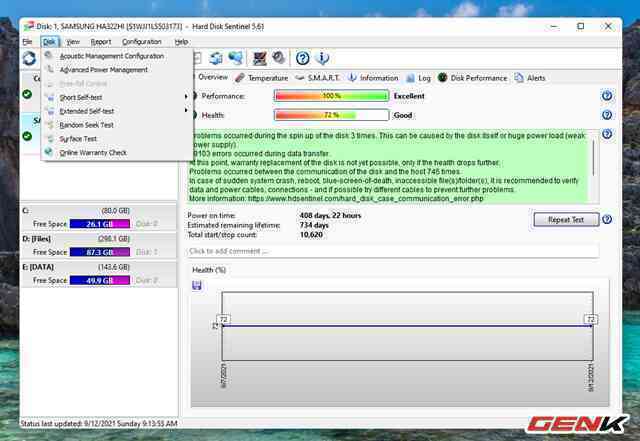Click the first green checkmark disk status icon
The height and width of the screenshot is (441, 640).
[x=27, y=94]
